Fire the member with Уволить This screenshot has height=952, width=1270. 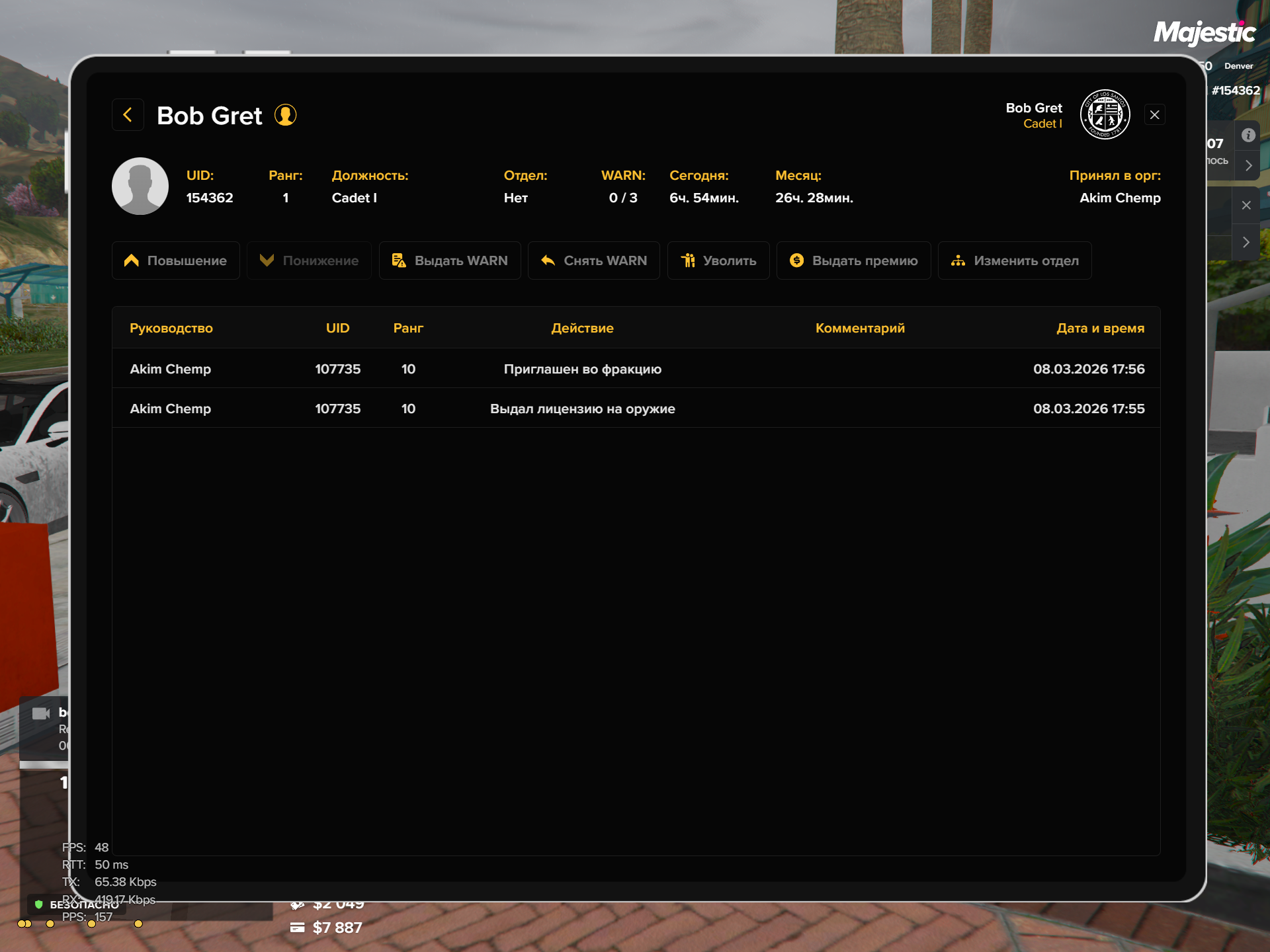point(718,260)
